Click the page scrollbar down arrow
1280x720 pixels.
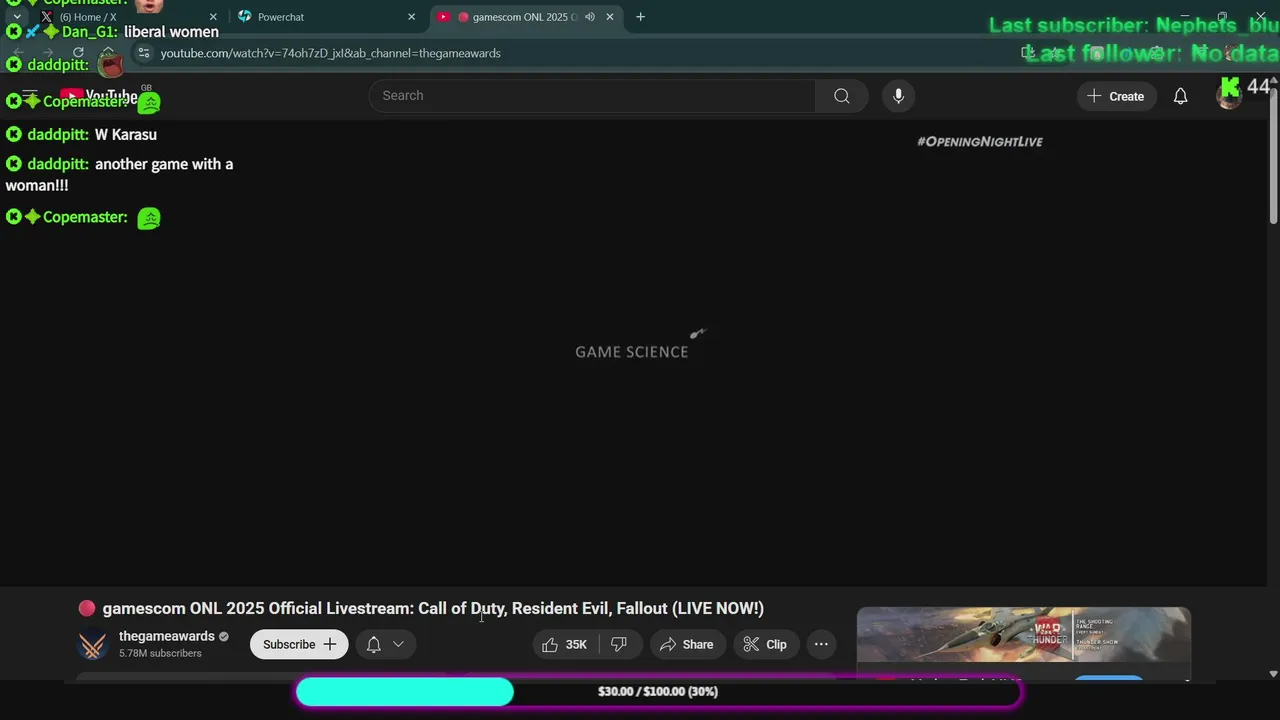(1273, 675)
